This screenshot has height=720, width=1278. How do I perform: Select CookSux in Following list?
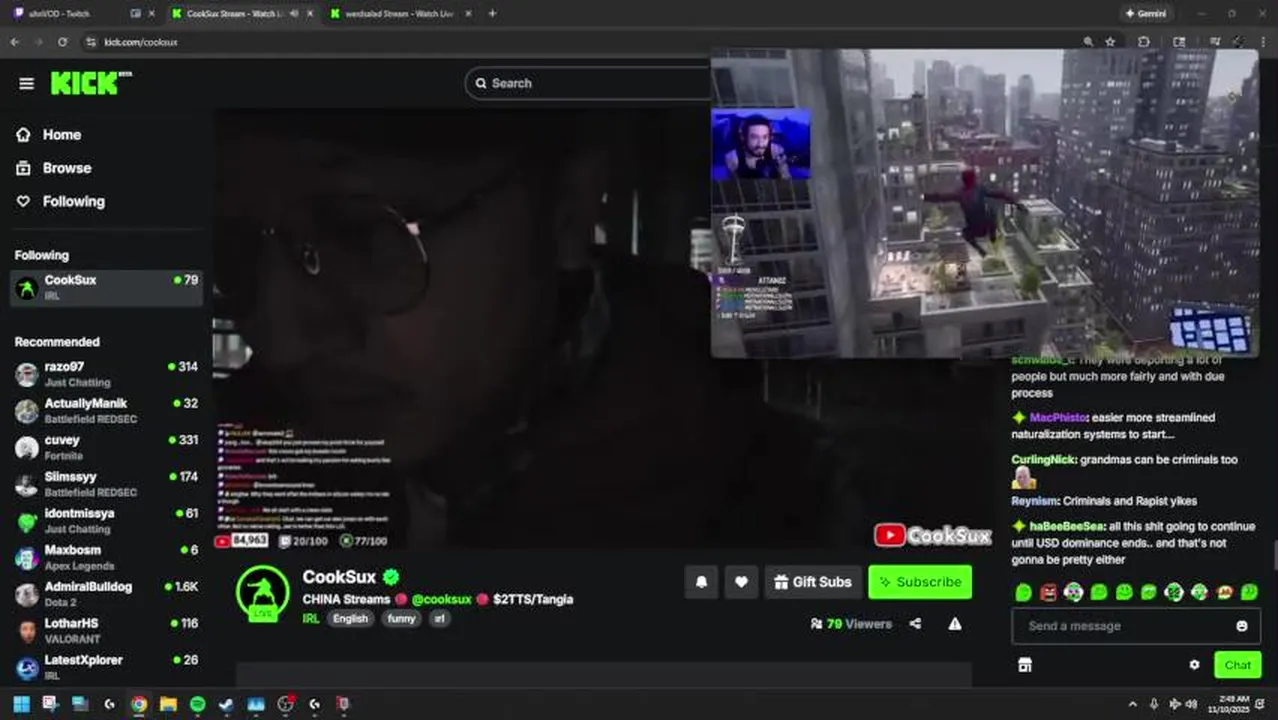tap(106, 288)
